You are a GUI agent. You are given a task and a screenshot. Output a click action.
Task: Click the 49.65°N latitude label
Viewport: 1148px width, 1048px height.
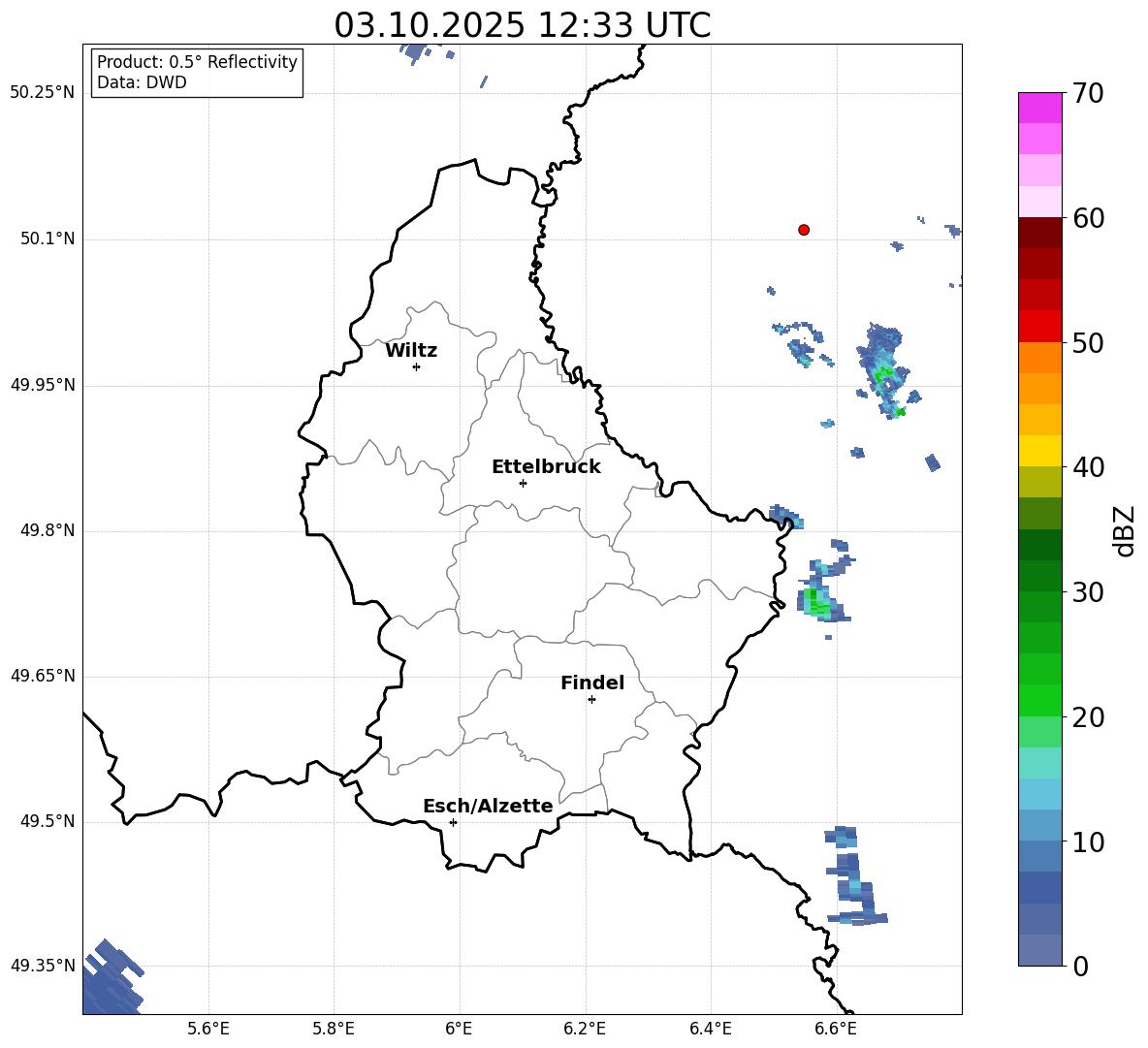(x=43, y=676)
